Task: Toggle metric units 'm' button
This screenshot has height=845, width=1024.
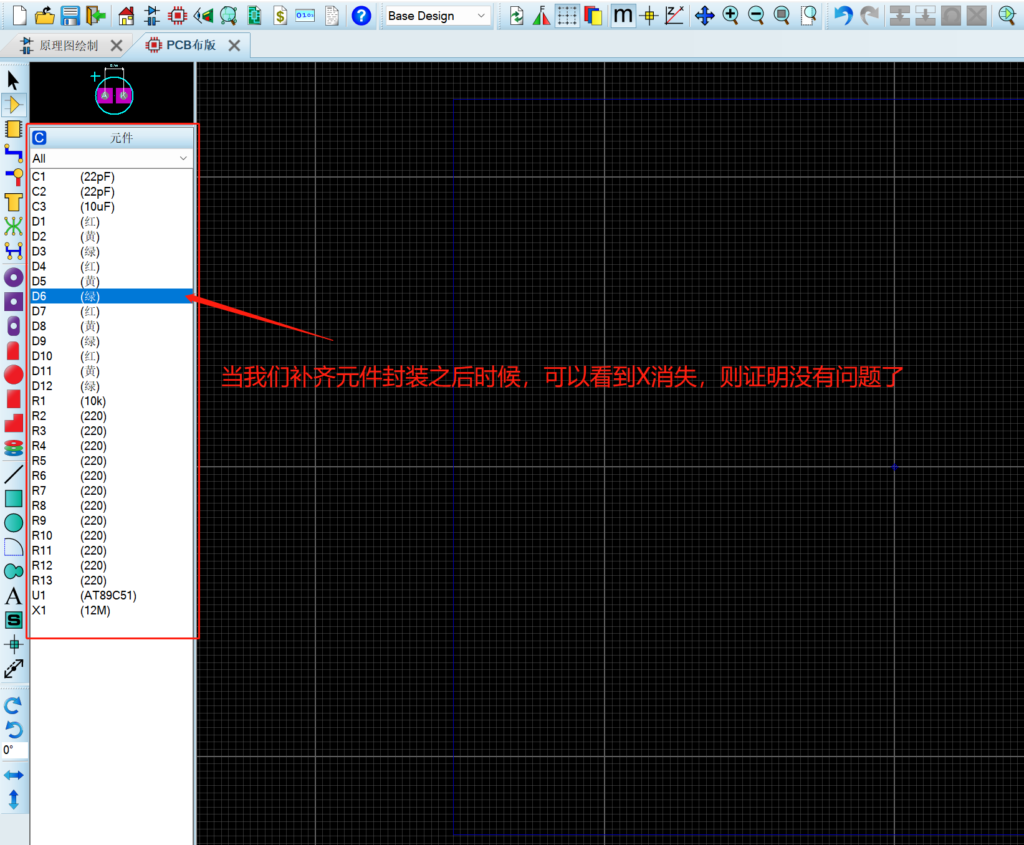Action: (622, 15)
